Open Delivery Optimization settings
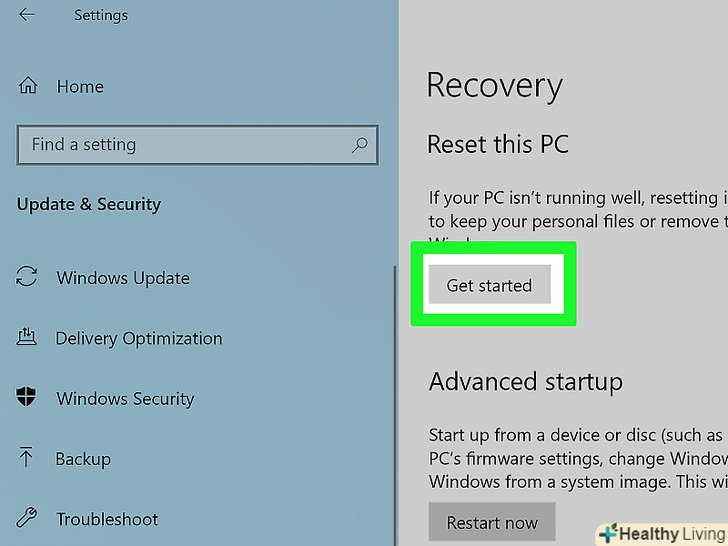This screenshot has height=546, width=728. coord(138,338)
